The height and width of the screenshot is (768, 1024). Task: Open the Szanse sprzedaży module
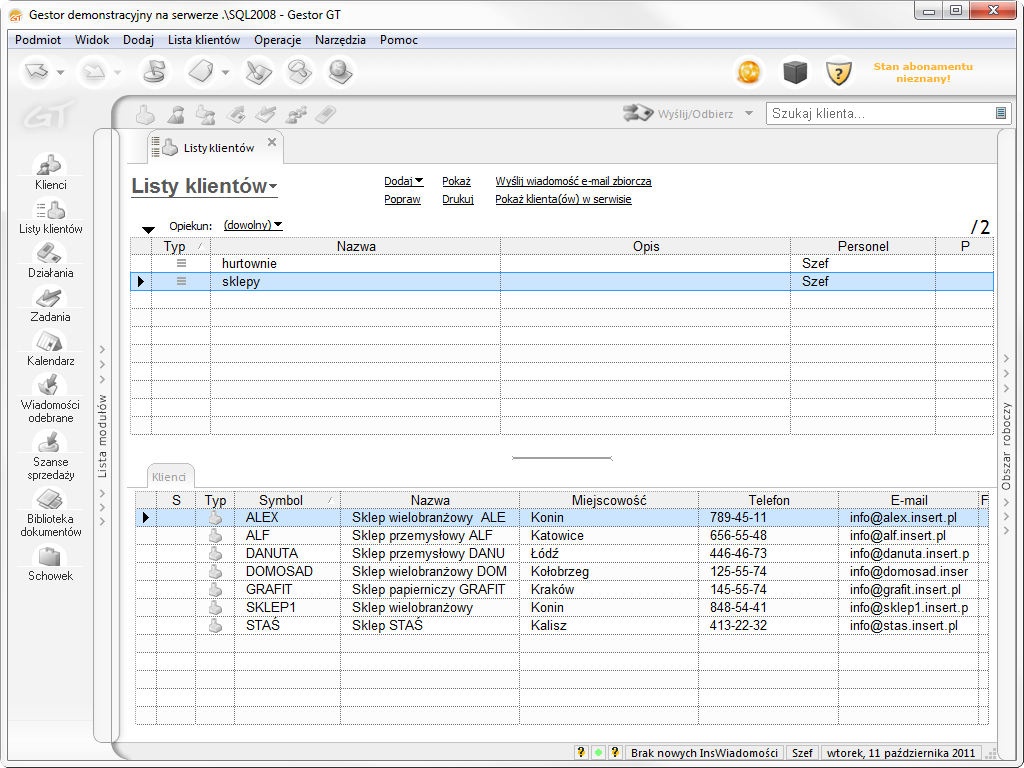coord(50,445)
